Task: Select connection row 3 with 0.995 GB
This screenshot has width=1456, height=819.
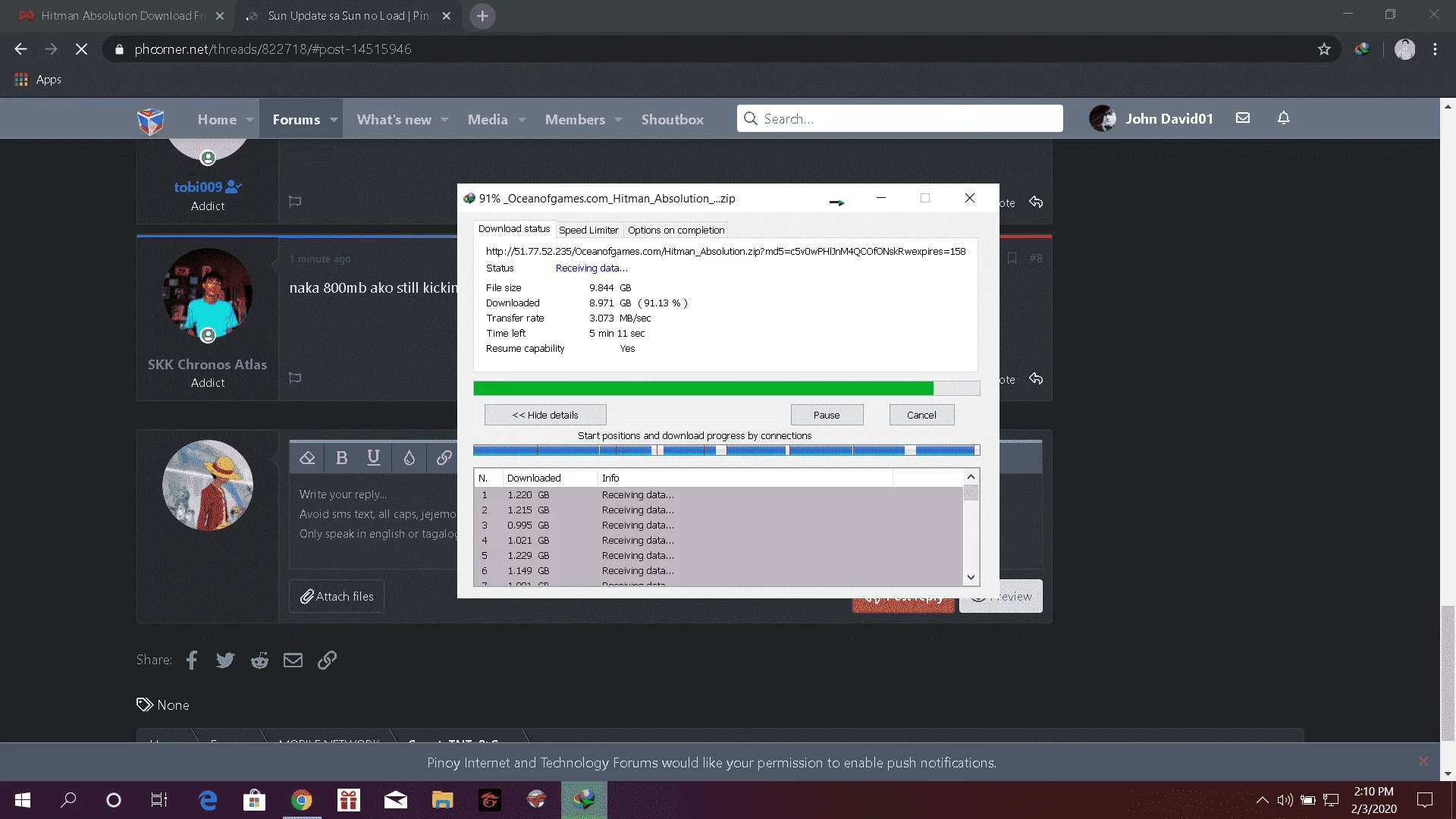Action: click(718, 526)
